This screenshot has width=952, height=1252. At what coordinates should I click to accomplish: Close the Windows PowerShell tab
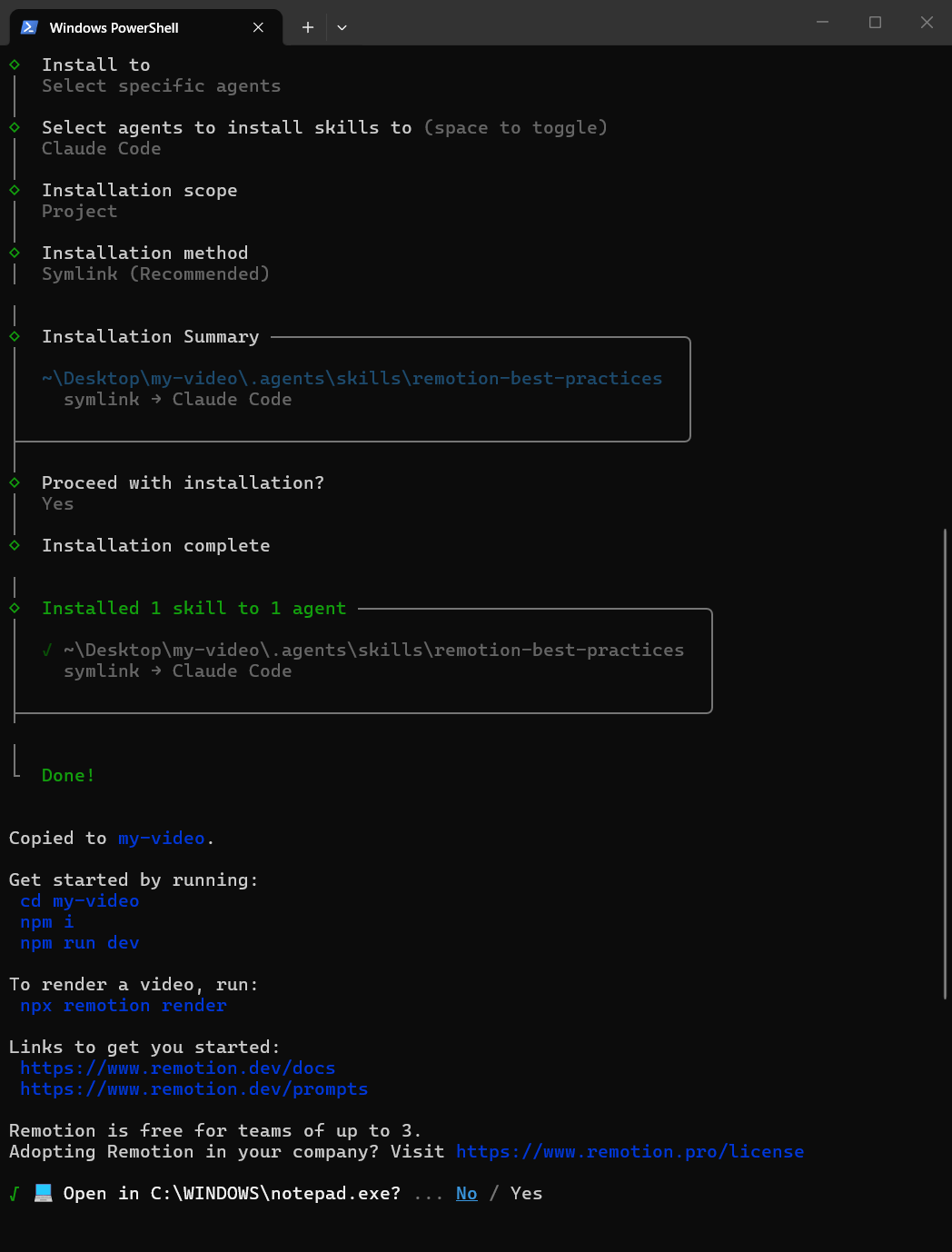(x=258, y=27)
